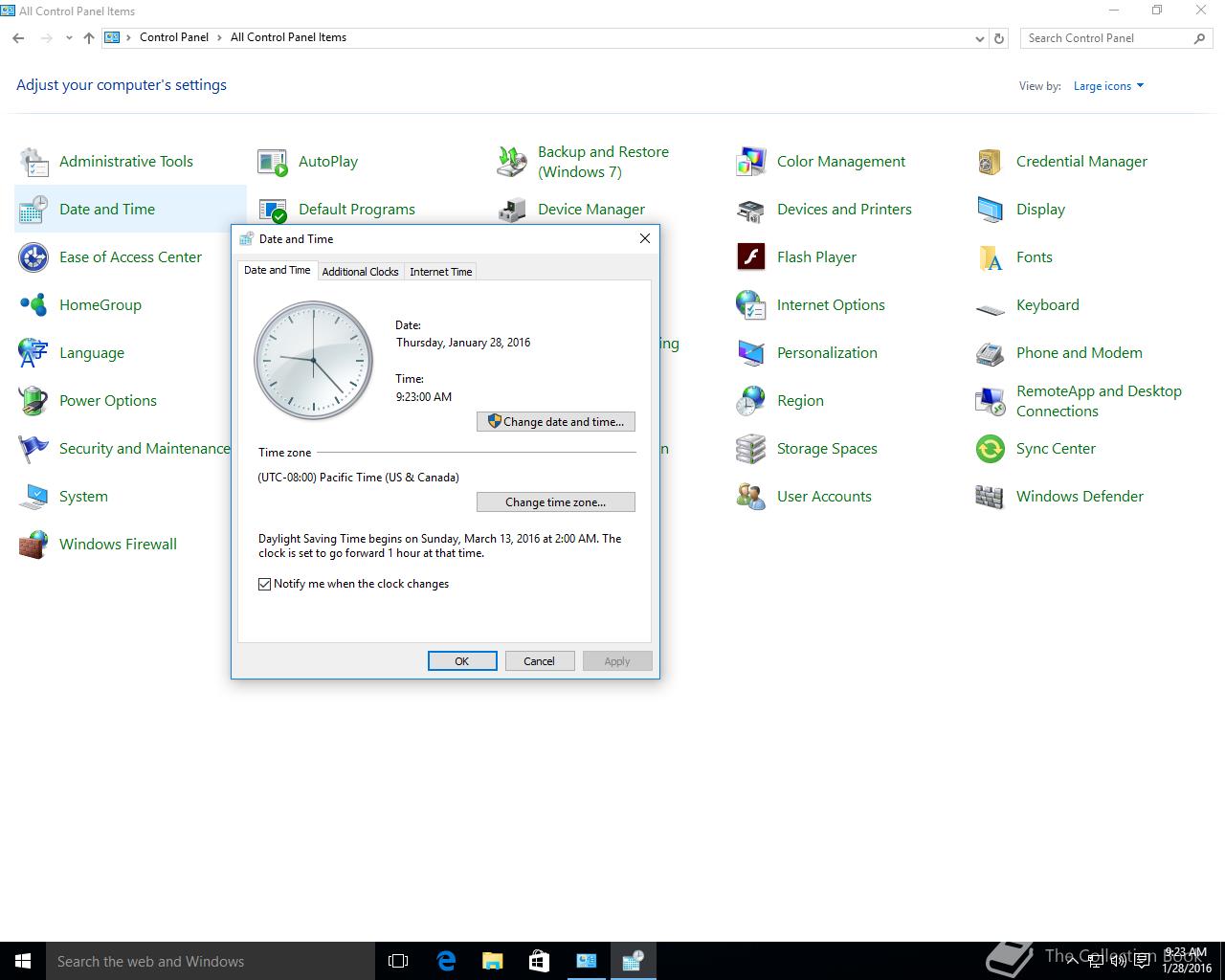
Task: Expand the View by Large icons dropdown
Action: 1108,86
